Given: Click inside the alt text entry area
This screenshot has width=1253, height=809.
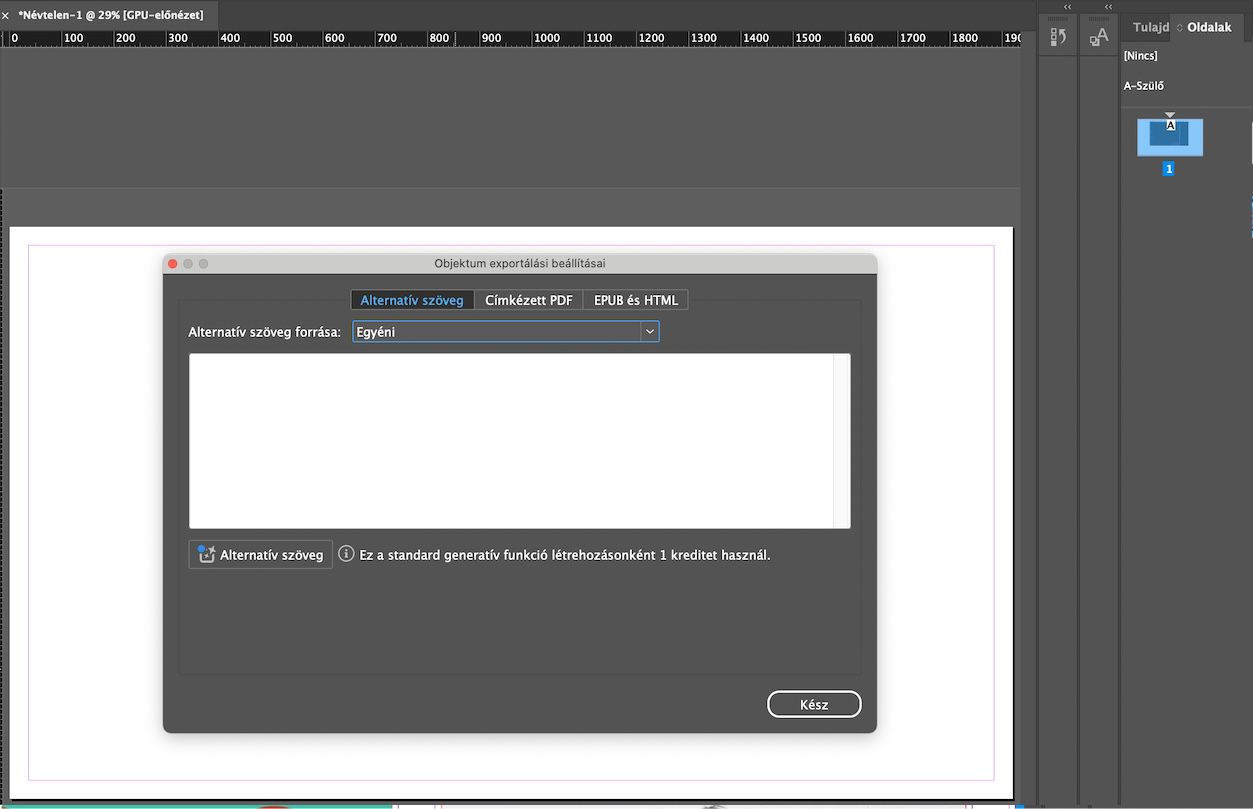Looking at the screenshot, I should [x=511, y=441].
